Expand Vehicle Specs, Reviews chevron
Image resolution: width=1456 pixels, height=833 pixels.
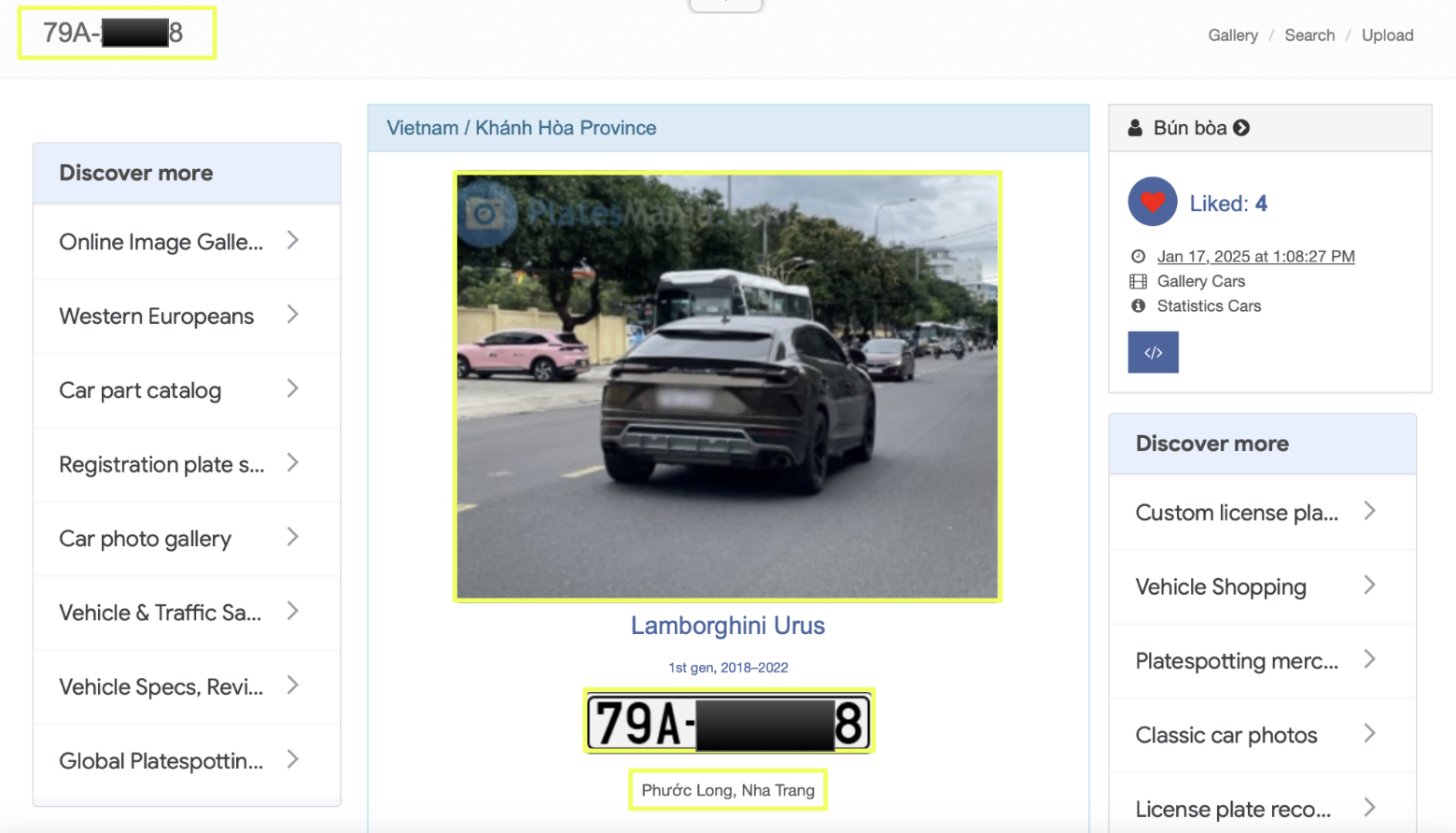pyautogui.click(x=293, y=685)
